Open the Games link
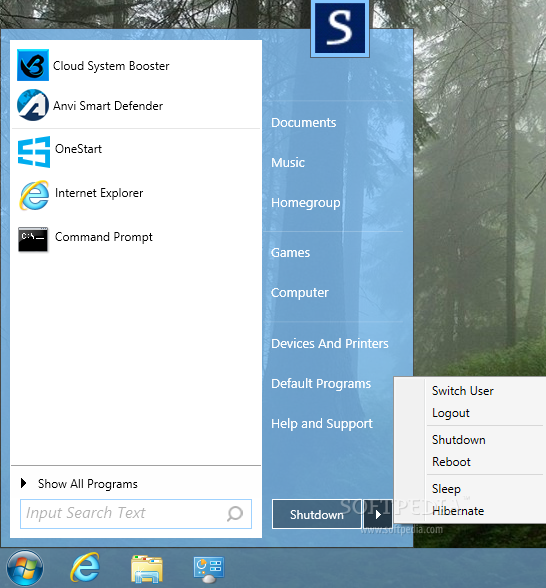 point(291,252)
